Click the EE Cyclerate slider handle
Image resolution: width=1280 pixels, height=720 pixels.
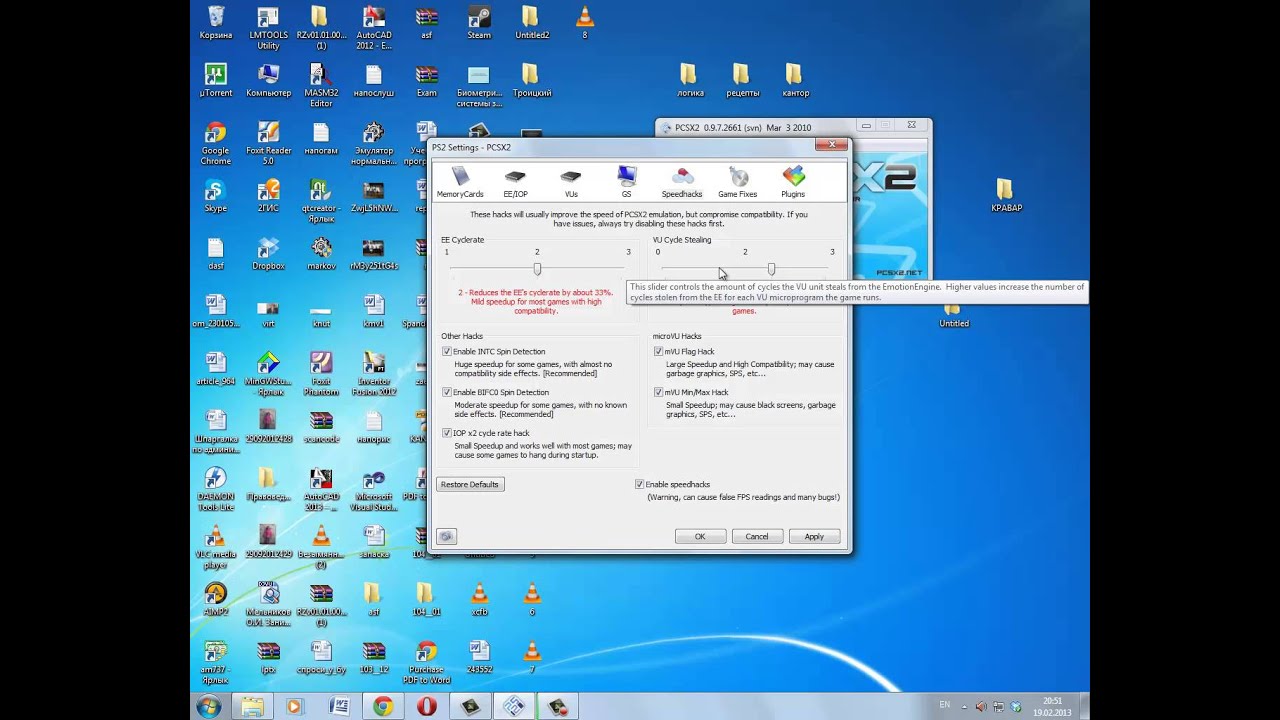tap(537, 269)
